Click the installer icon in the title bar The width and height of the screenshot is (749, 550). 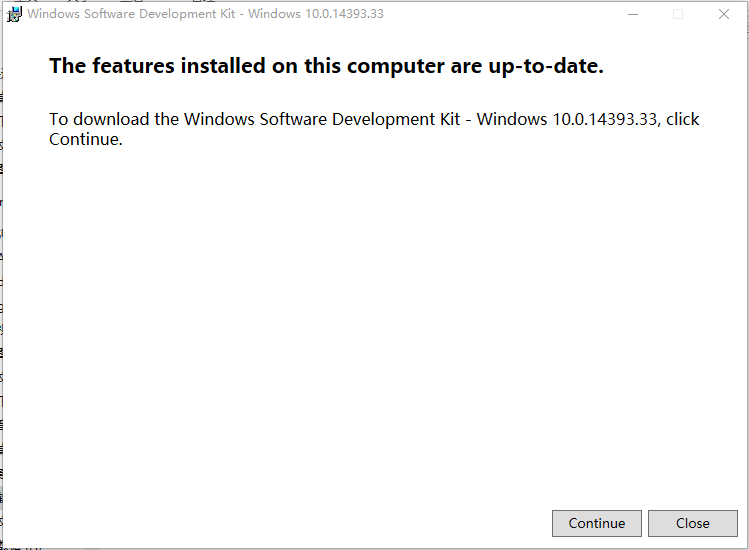pyautogui.click(x=15, y=14)
